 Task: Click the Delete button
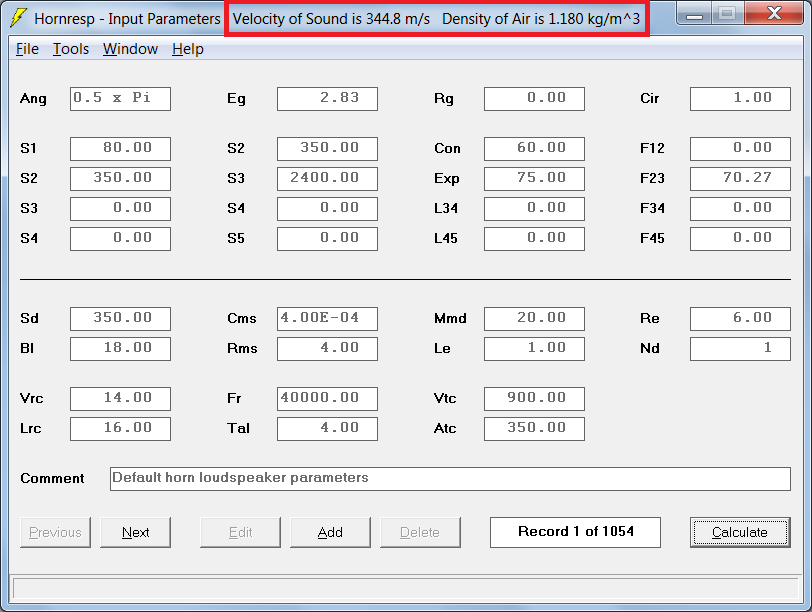point(420,532)
